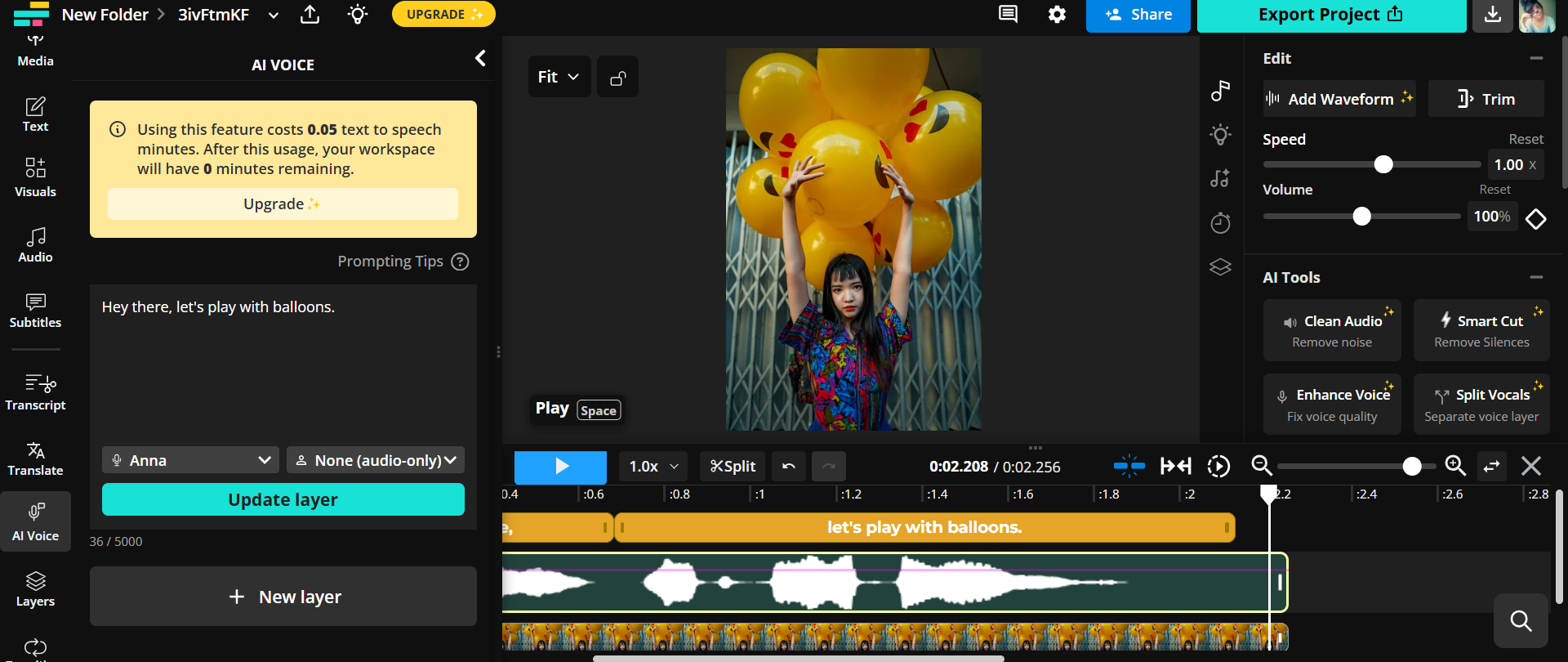Viewport: 1568px width, 662px height.
Task: Open the settings gear icon
Action: click(1057, 15)
